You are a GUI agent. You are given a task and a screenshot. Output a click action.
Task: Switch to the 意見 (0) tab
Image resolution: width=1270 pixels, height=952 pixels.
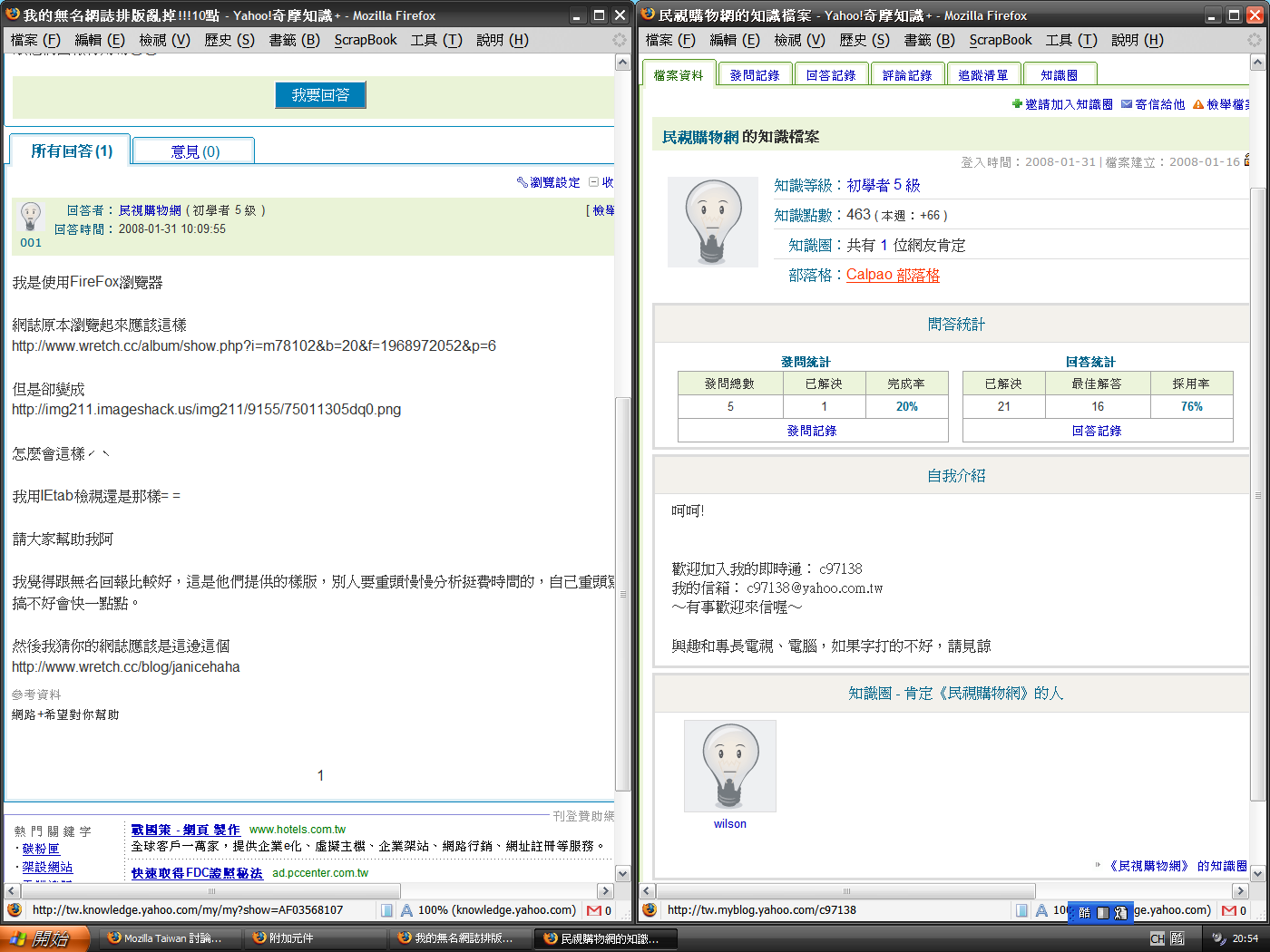pyautogui.click(x=194, y=151)
